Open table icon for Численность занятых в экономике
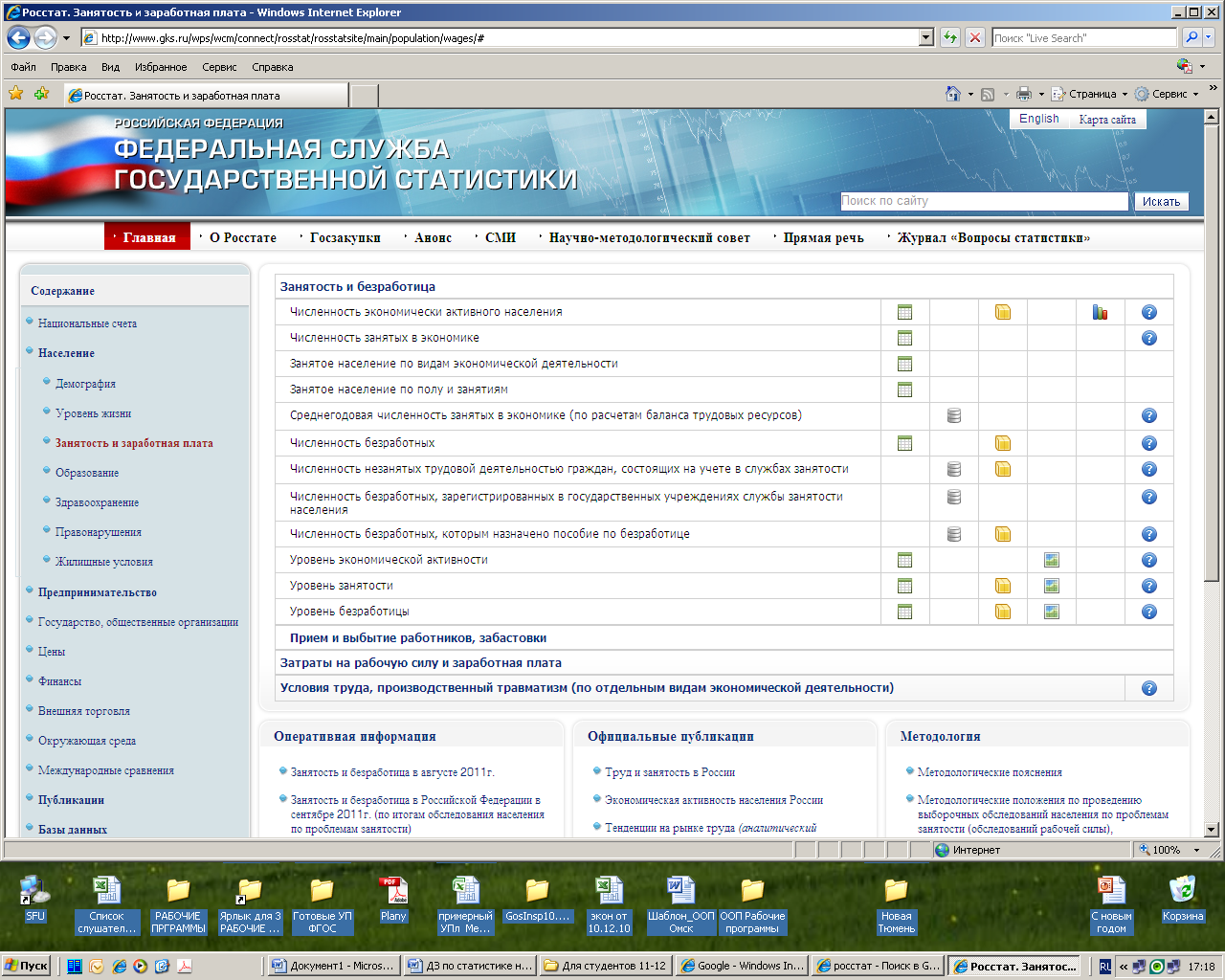The height and width of the screenshot is (980, 1225). (x=904, y=338)
